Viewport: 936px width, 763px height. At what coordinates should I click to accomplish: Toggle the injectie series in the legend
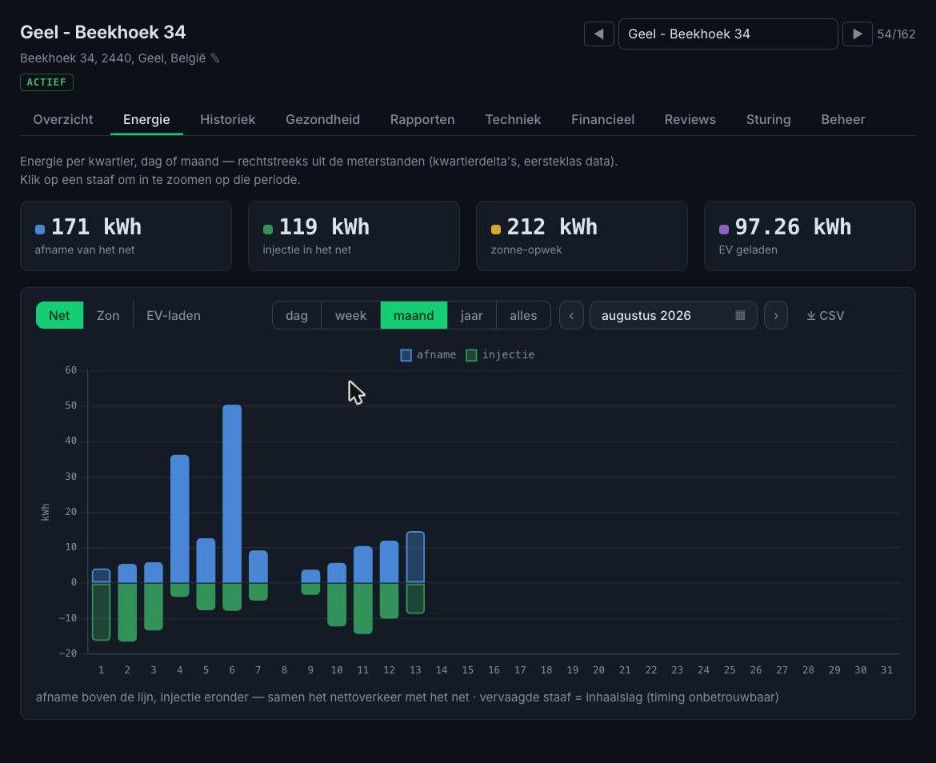pyautogui.click(x=500, y=355)
